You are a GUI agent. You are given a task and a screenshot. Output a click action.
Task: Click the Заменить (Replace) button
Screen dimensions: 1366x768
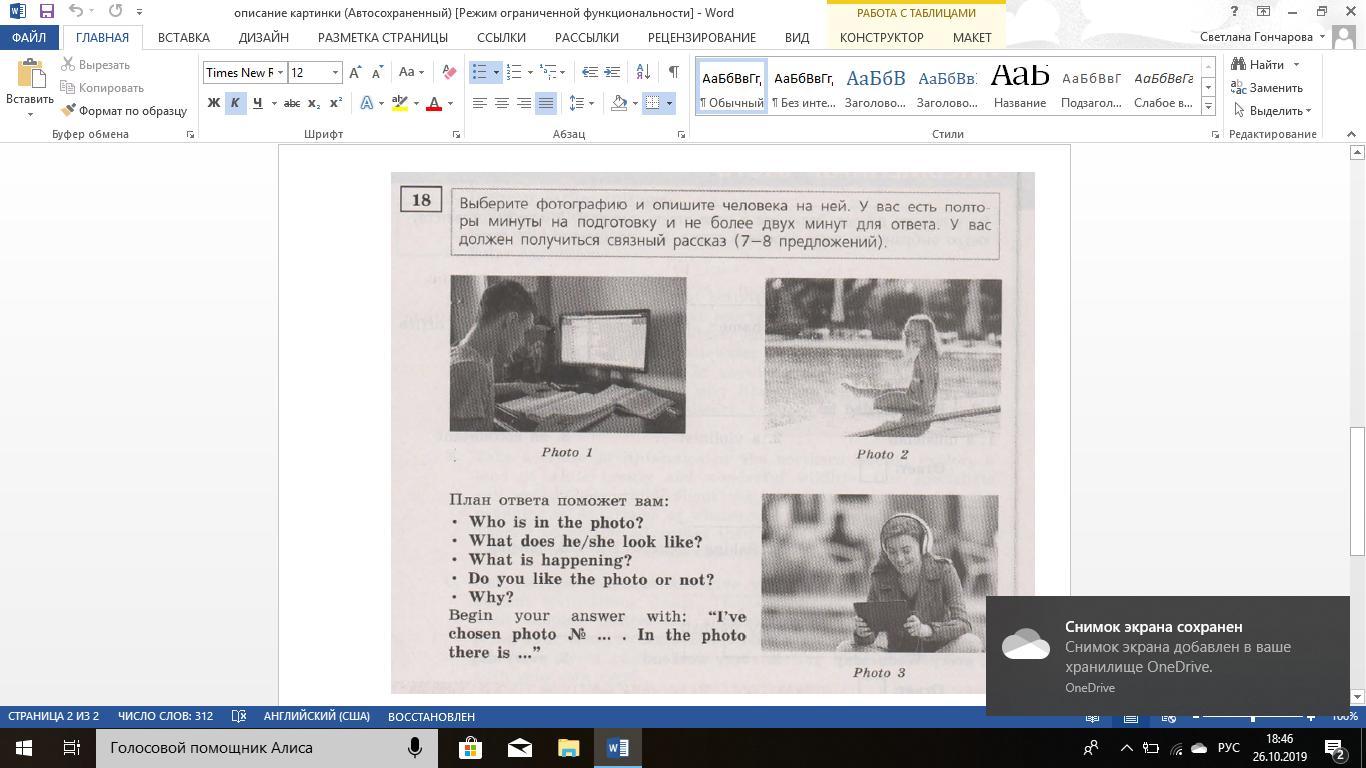(1268, 88)
